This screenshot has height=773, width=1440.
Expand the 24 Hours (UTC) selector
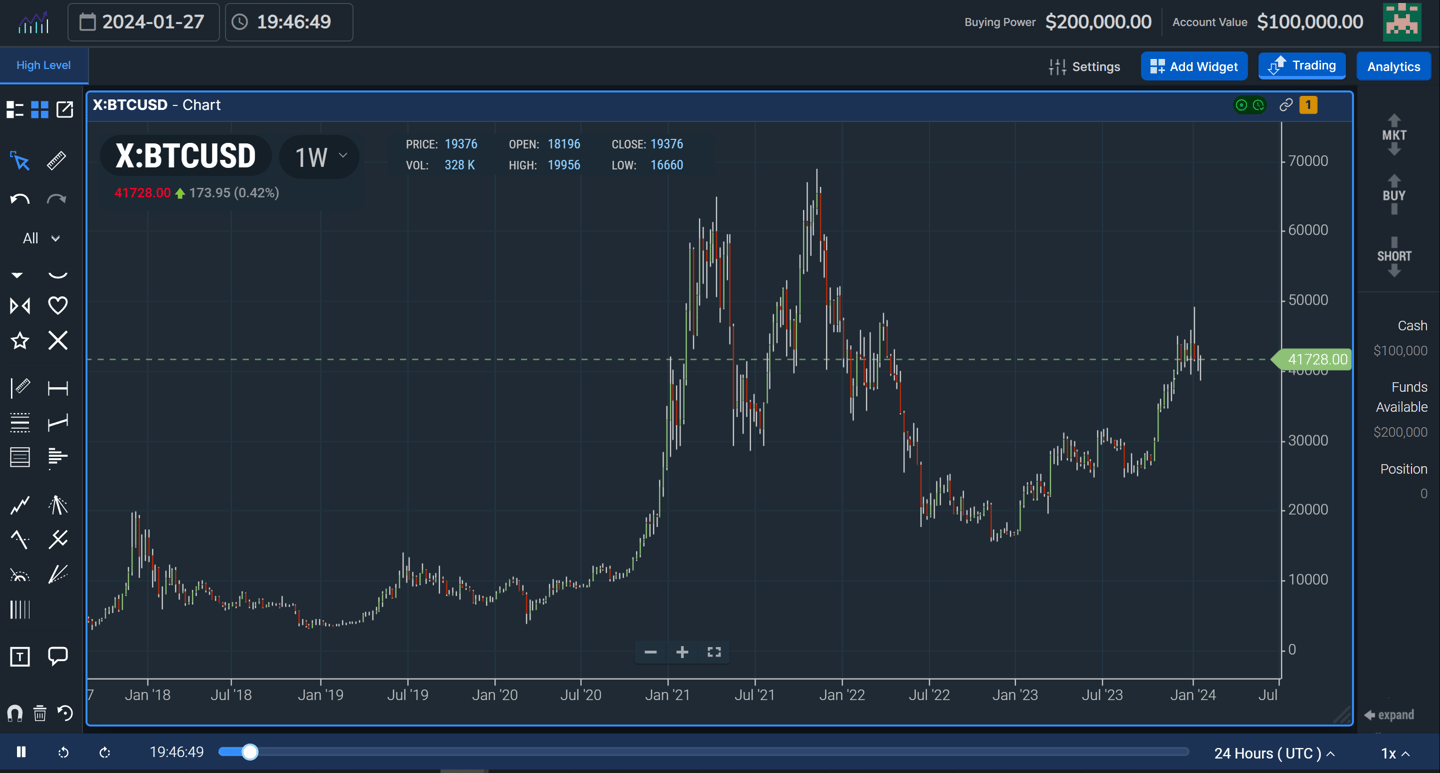coord(1275,753)
